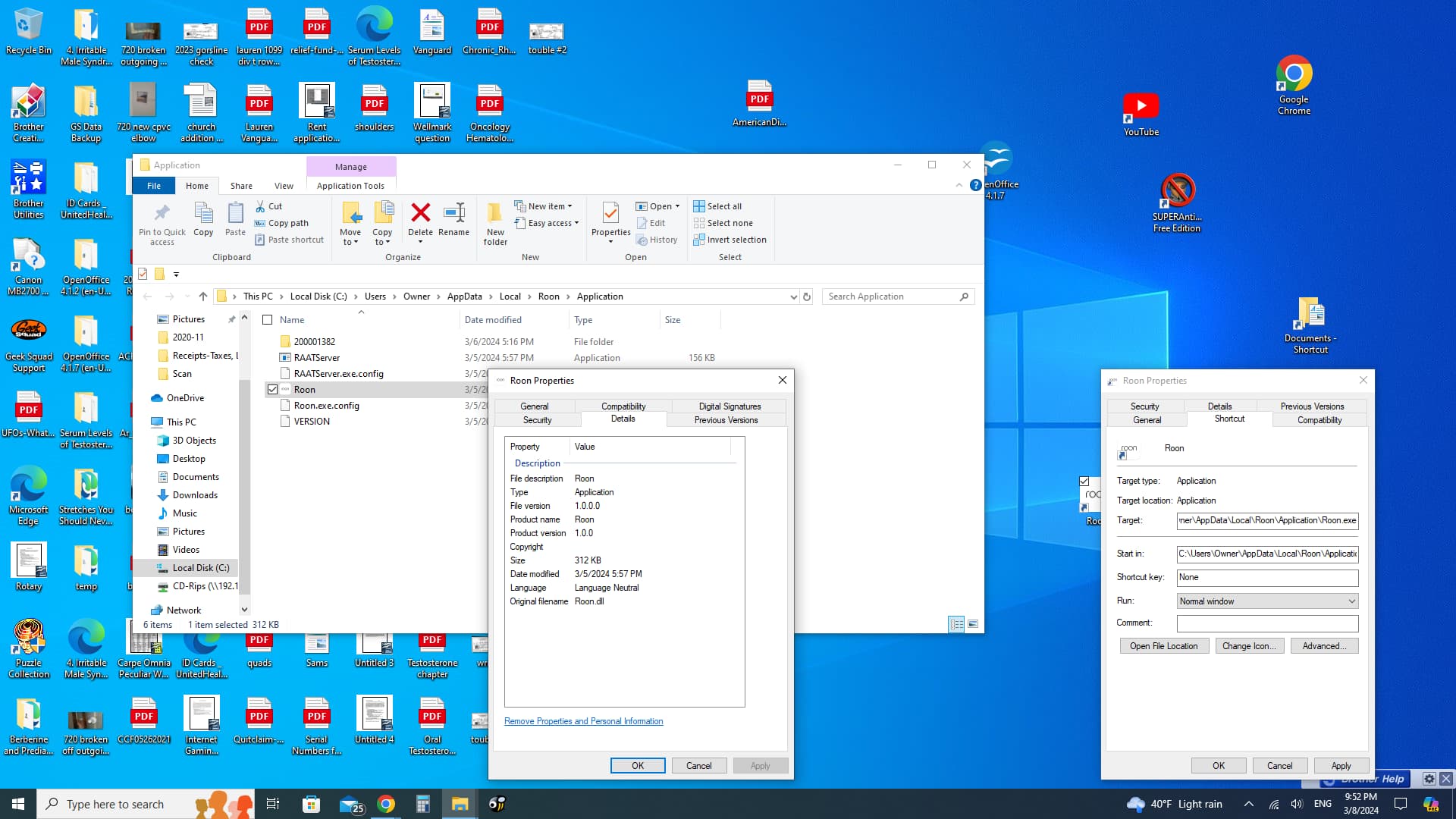Screen dimensions: 1456x819
Task: Click the Shortcut key field
Action: click(1267, 578)
